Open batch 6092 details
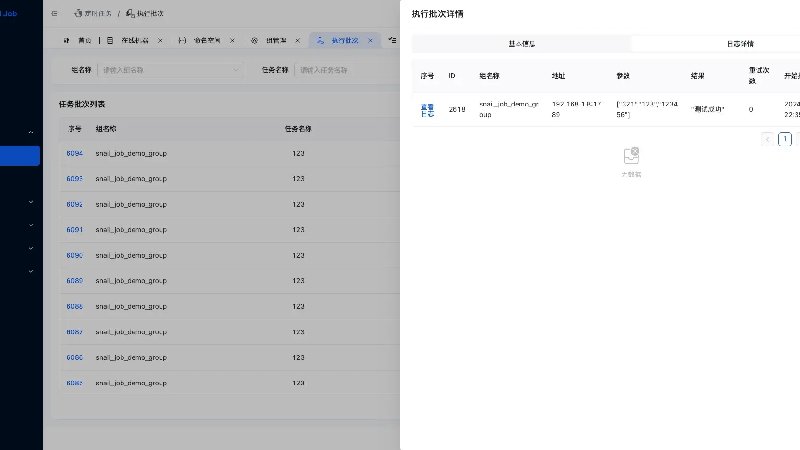 pos(74,204)
